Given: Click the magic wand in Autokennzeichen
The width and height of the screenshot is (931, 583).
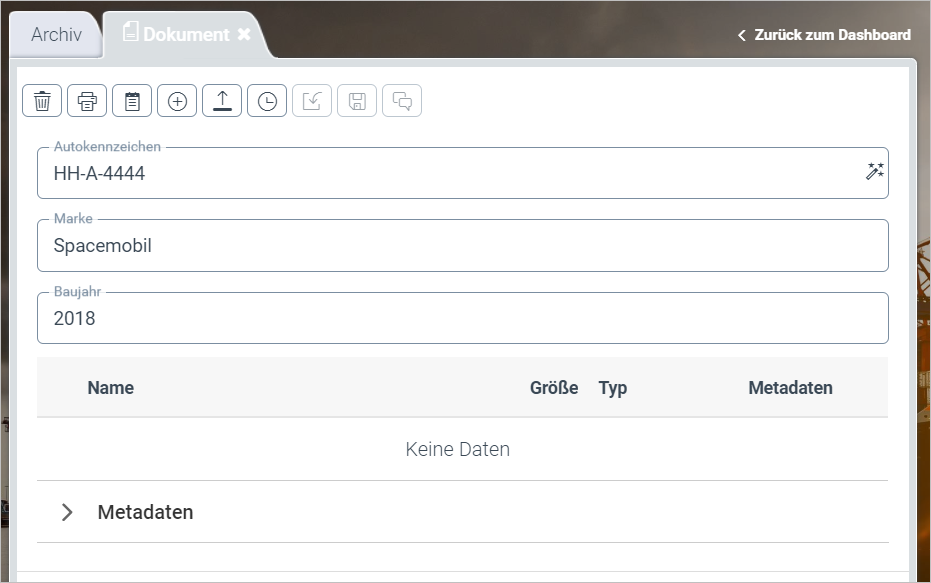Looking at the screenshot, I should coord(874,172).
